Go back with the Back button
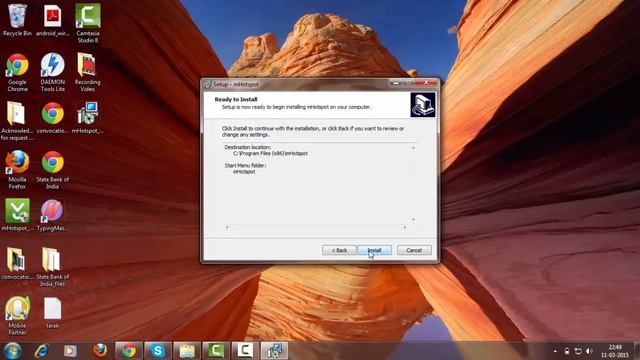The image size is (640, 360). coord(339,250)
